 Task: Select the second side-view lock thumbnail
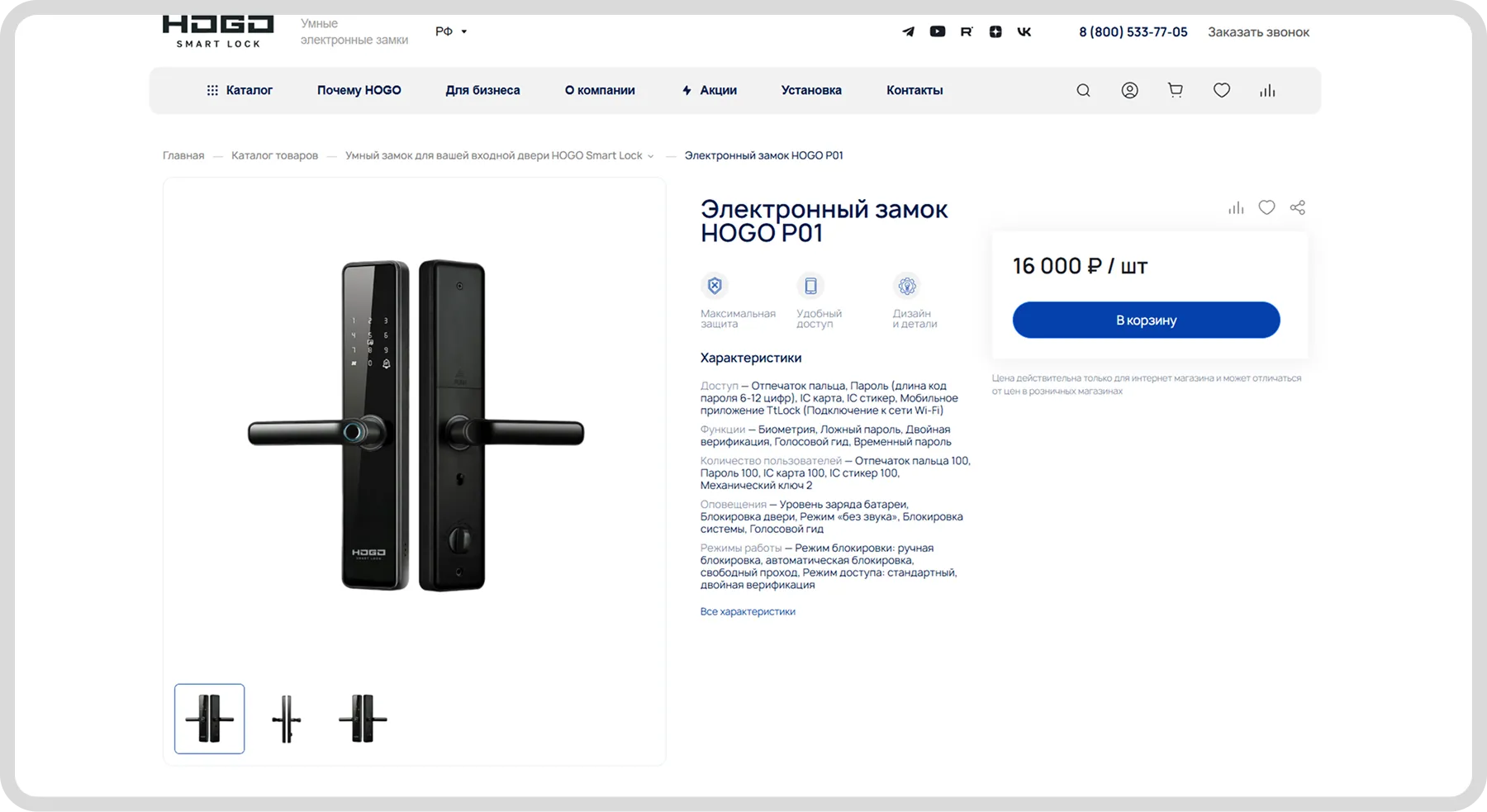pyautogui.click(x=286, y=719)
